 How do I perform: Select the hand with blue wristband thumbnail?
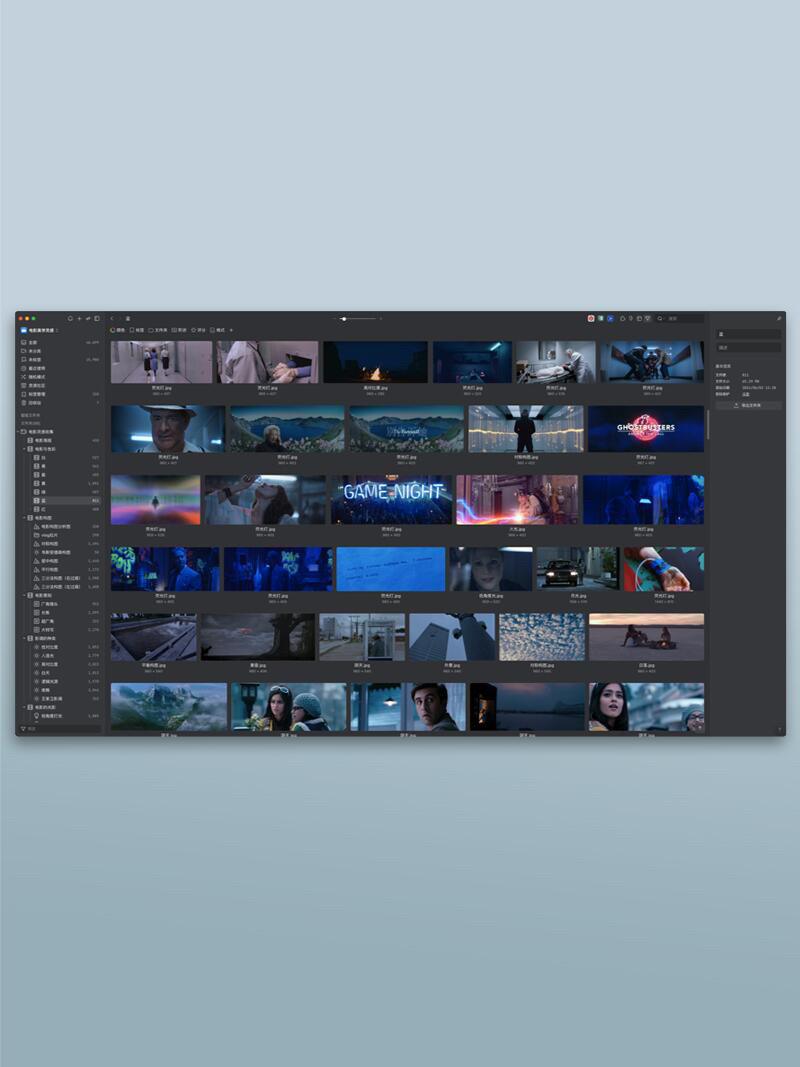coord(664,569)
